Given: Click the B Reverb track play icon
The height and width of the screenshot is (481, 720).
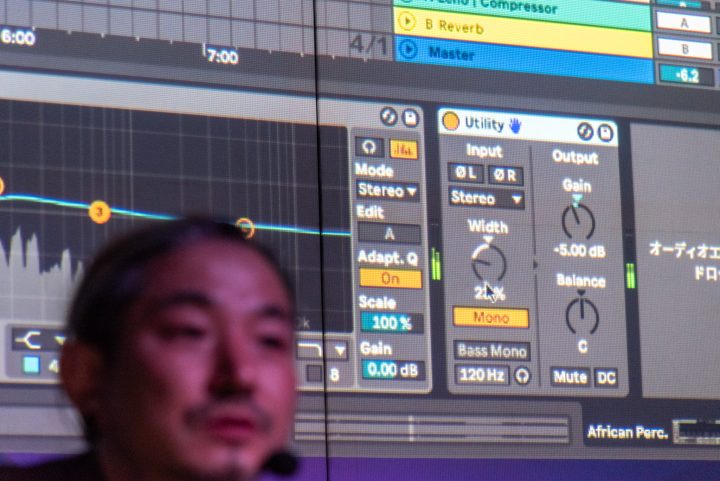Looking at the screenshot, I should (407, 22).
